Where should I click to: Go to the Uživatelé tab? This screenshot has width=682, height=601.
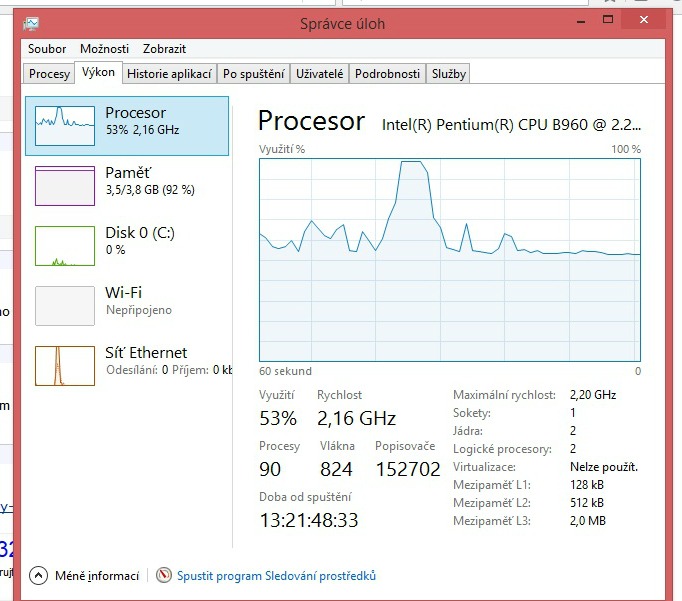pos(320,74)
